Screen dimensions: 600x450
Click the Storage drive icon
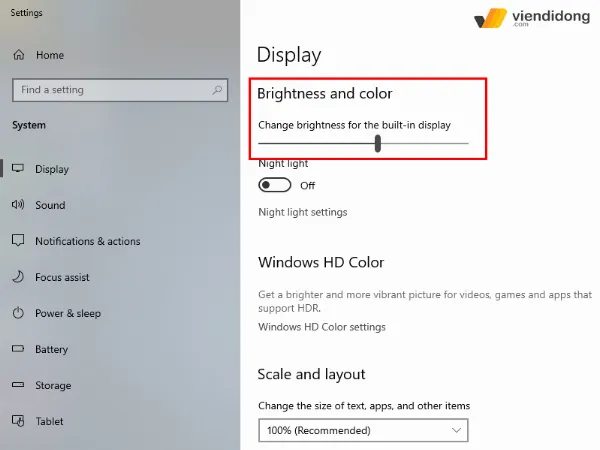tap(18, 385)
